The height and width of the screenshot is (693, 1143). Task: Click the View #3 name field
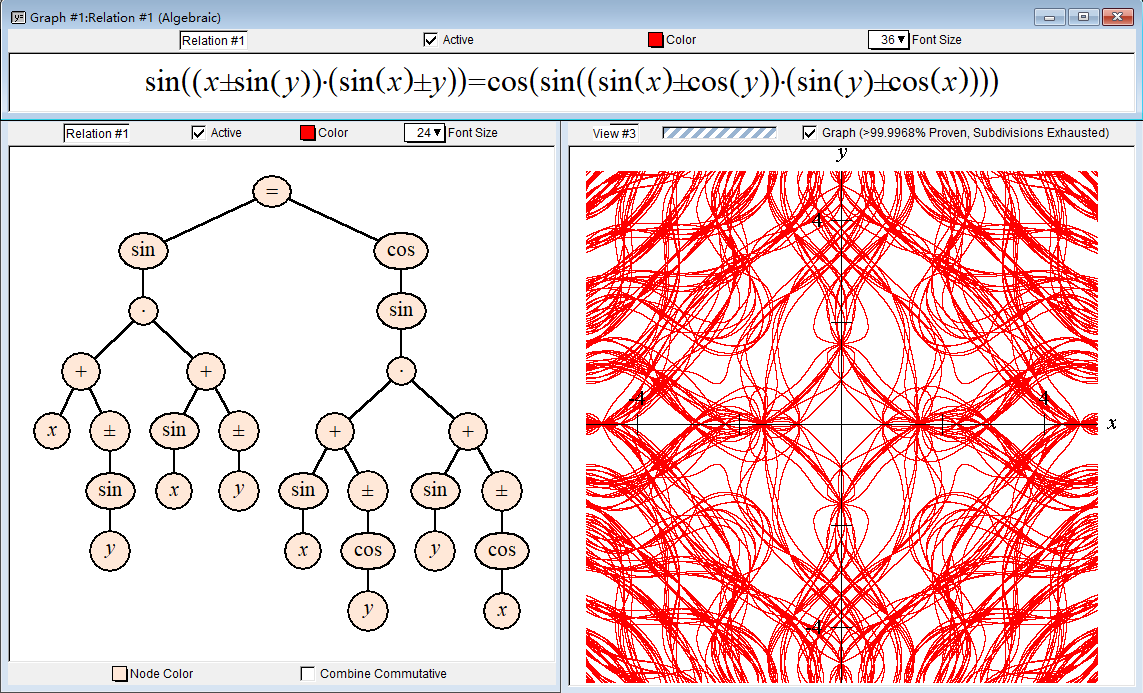click(614, 133)
